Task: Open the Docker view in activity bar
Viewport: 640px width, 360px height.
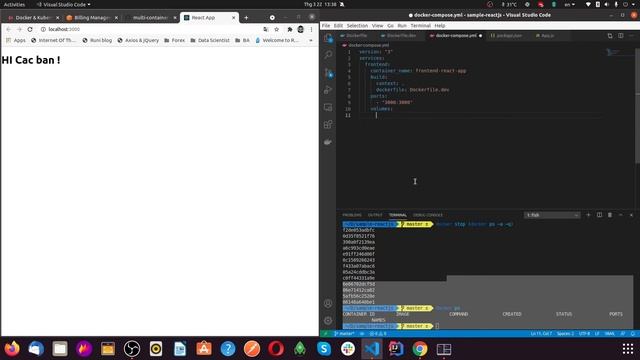Action: coord(328,142)
